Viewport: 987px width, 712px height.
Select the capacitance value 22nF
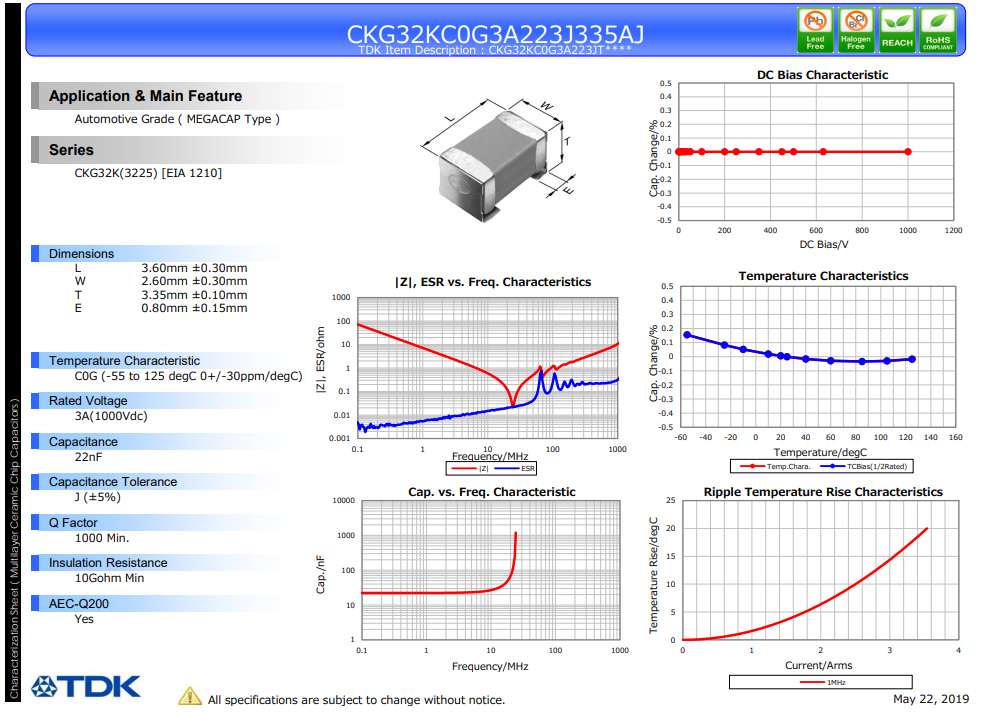88,457
